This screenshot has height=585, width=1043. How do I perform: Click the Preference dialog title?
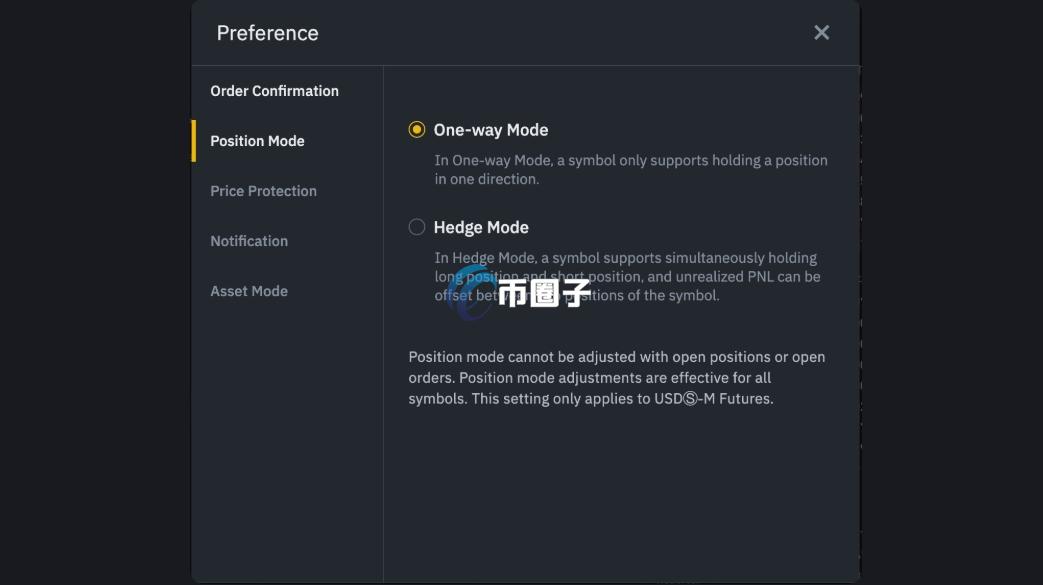267,32
